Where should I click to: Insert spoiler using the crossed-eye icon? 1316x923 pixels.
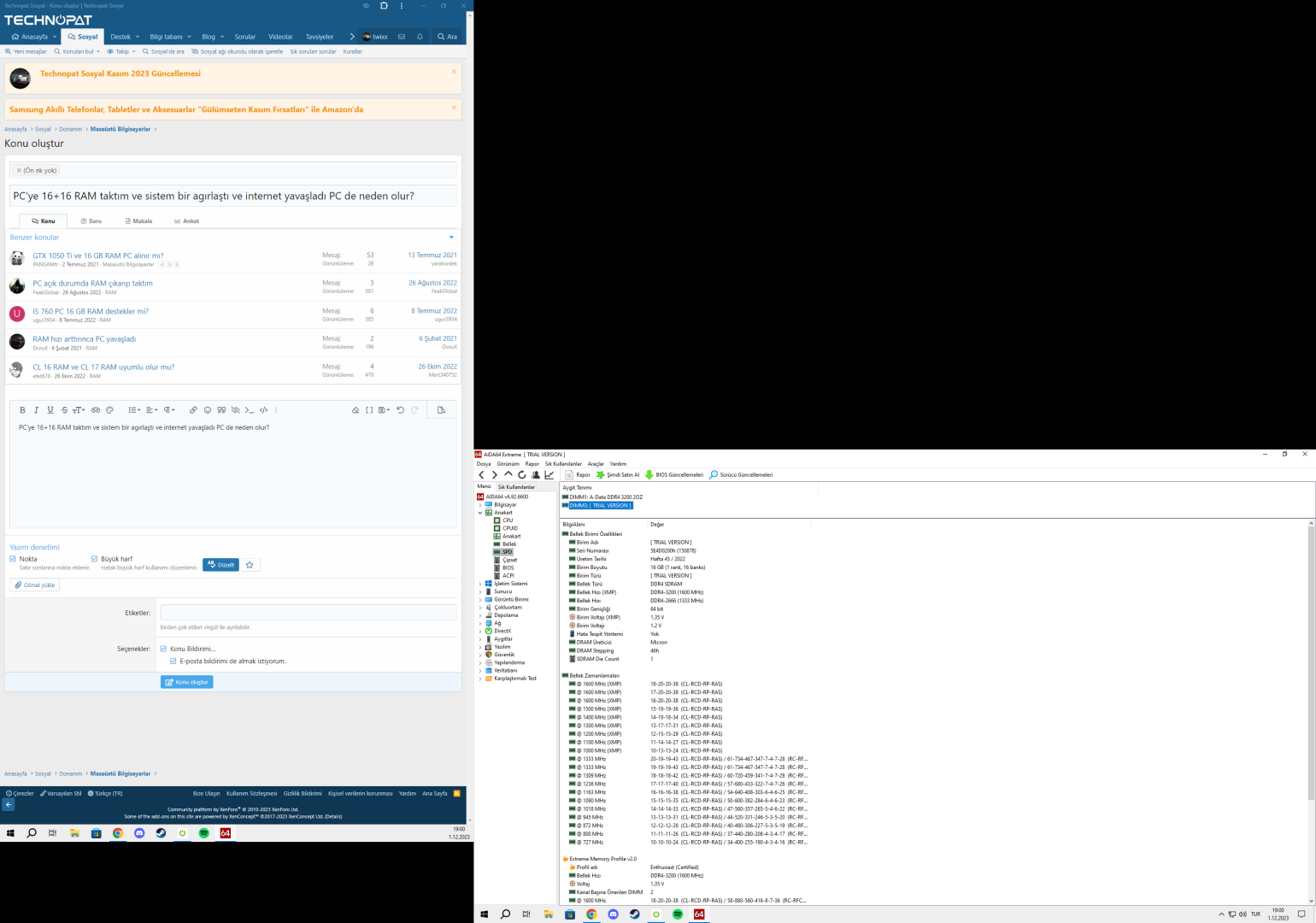(x=235, y=410)
